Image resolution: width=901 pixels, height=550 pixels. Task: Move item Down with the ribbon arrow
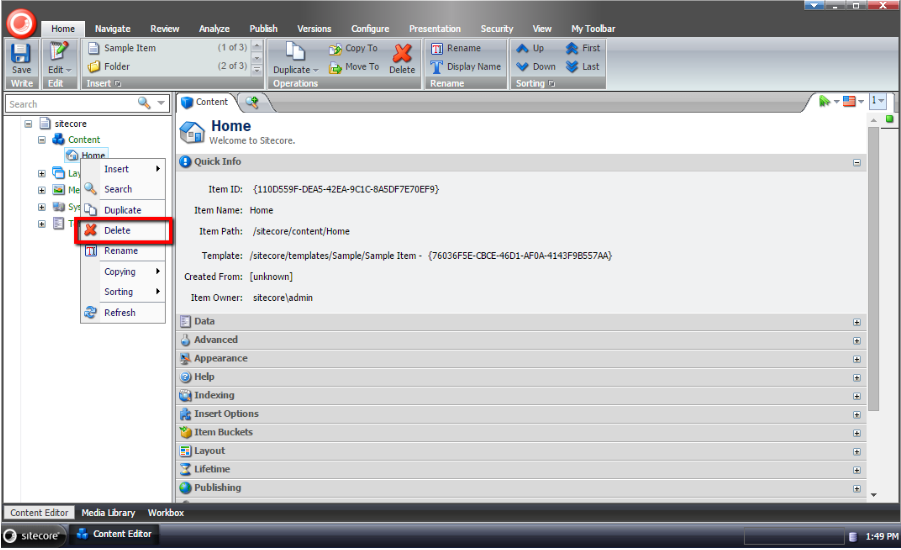[x=536, y=67]
